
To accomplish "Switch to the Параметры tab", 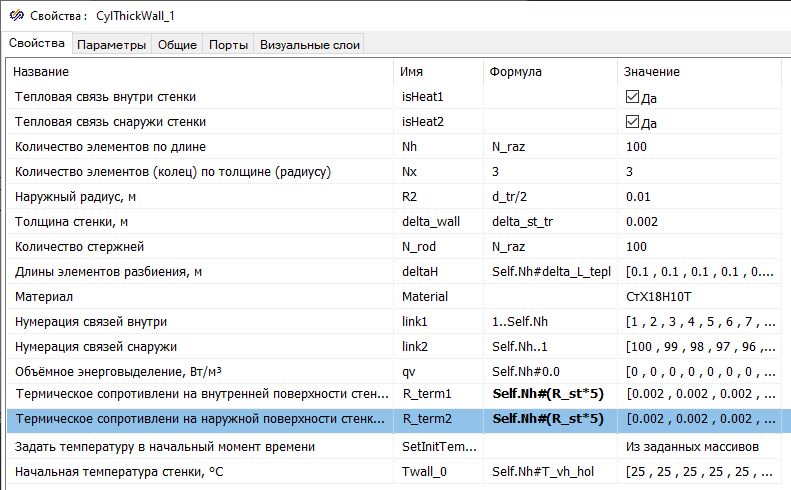I will coord(111,44).
